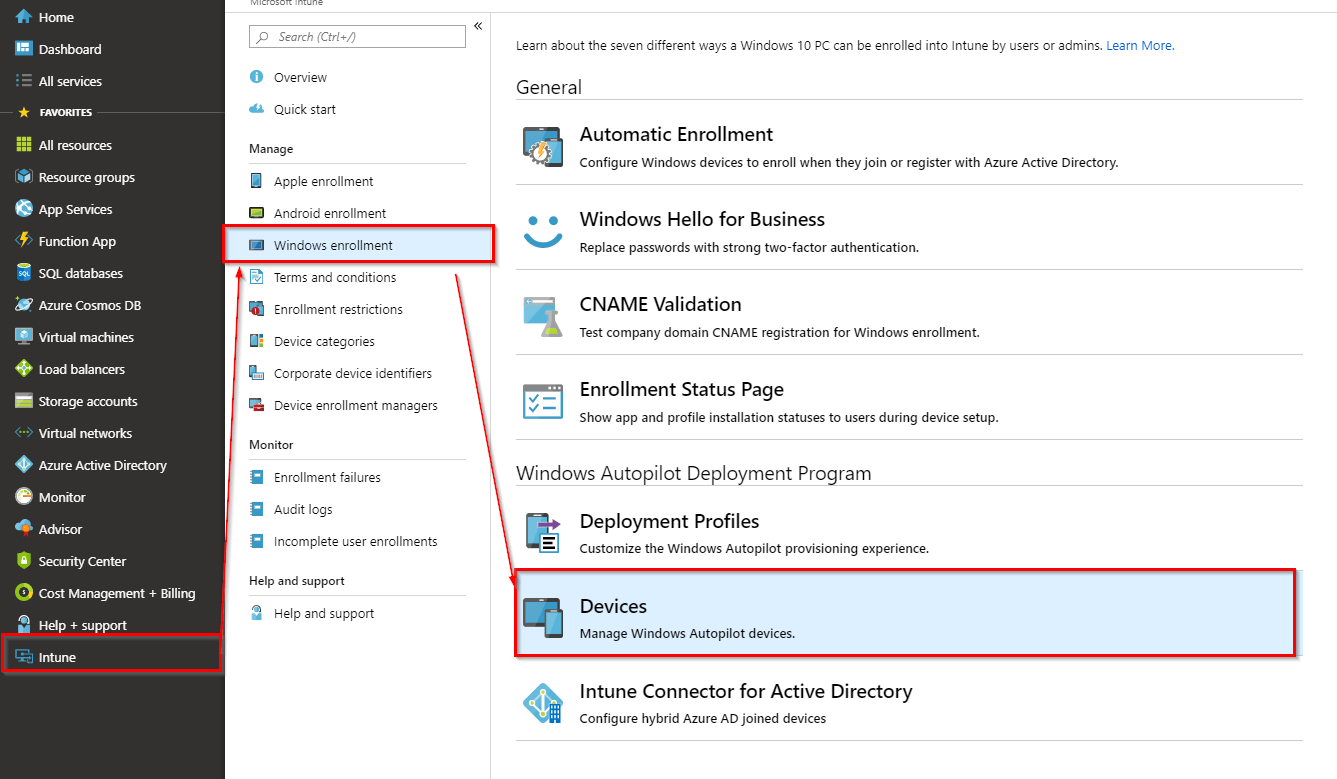This screenshot has width=1337, height=779.
Task: Open the Learn More link
Action: 1139,46
